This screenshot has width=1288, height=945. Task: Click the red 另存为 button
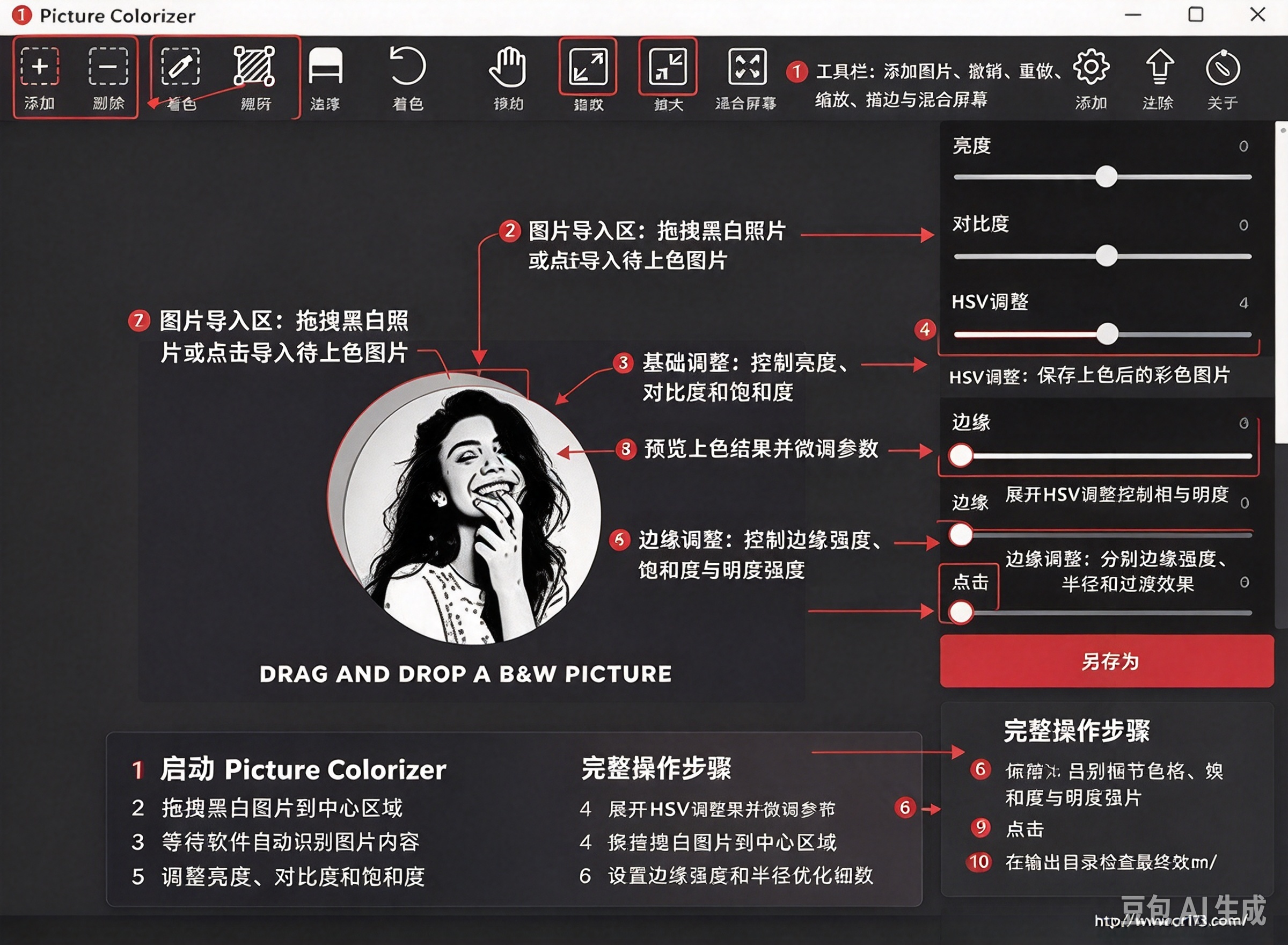click(x=1107, y=661)
